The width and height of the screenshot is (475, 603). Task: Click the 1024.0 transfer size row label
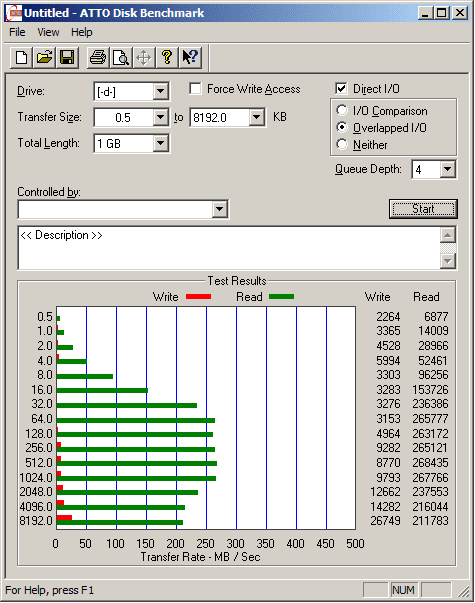click(x=36, y=478)
